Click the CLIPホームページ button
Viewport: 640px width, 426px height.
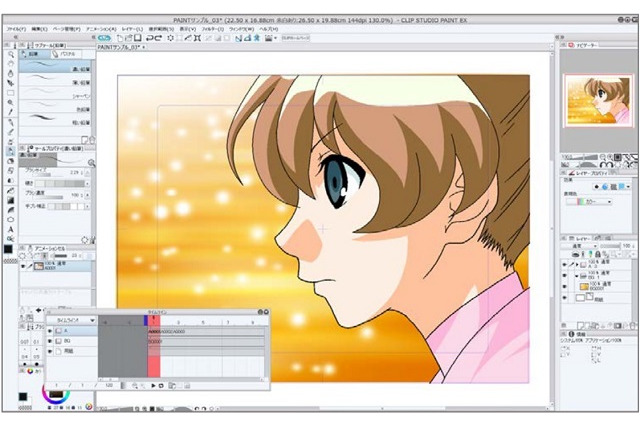(296, 38)
